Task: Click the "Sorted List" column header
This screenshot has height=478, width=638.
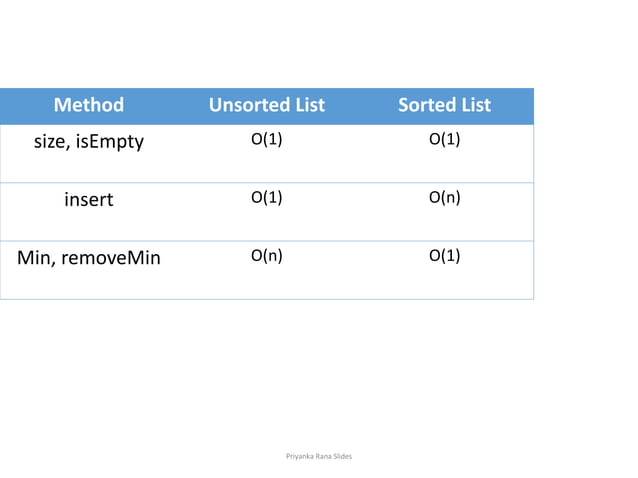Action: pos(444,105)
